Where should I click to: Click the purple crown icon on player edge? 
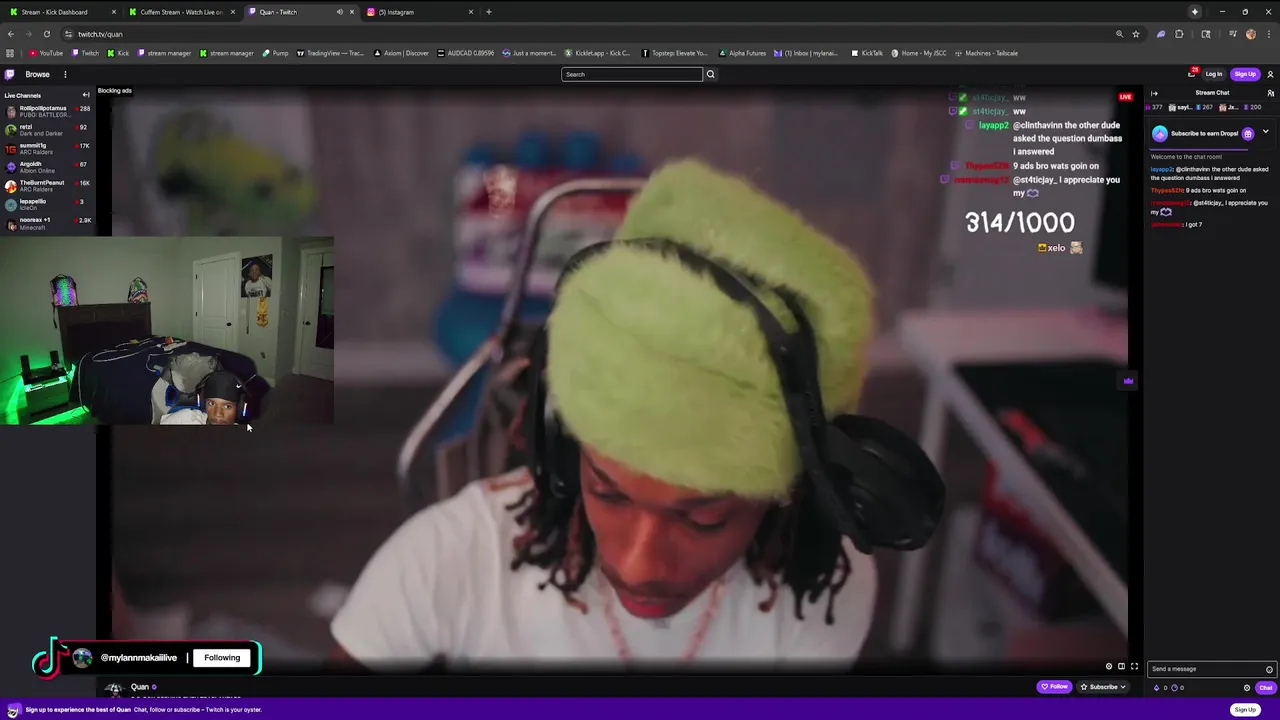(x=1128, y=380)
